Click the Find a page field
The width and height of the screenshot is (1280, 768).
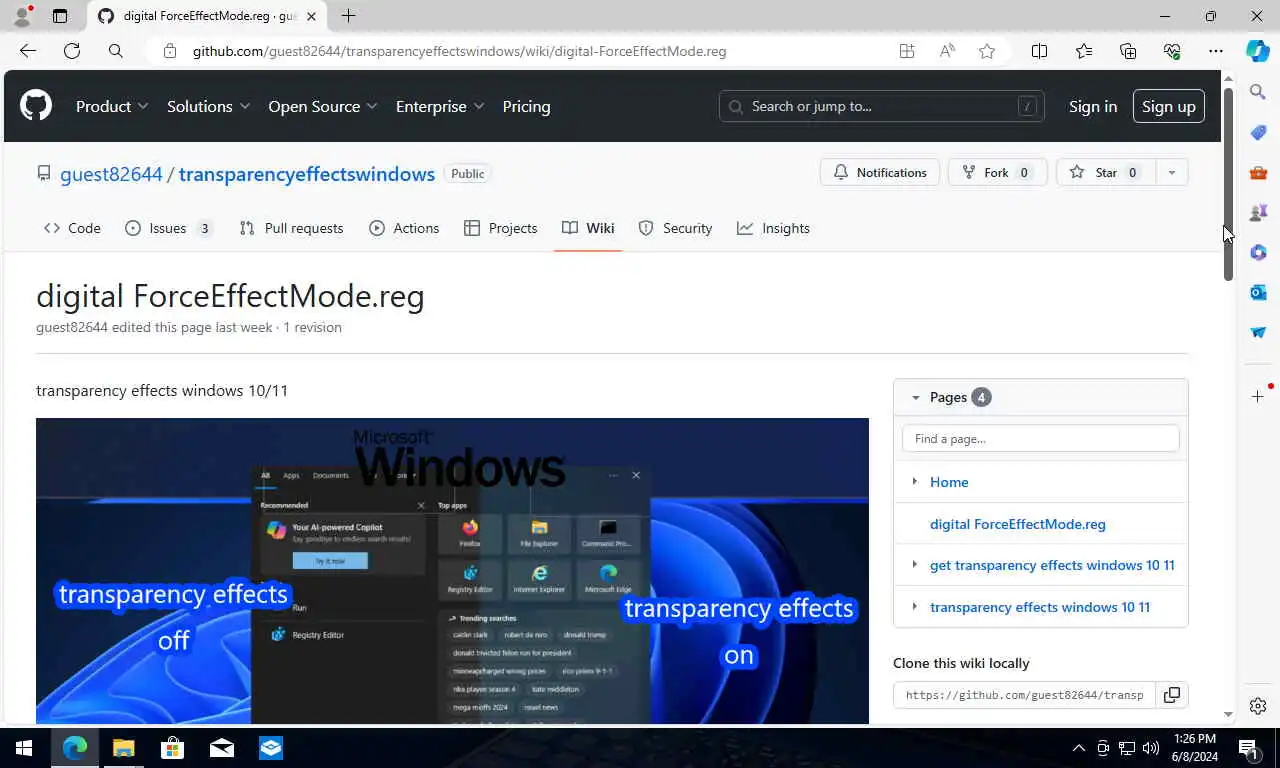tap(1040, 438)
